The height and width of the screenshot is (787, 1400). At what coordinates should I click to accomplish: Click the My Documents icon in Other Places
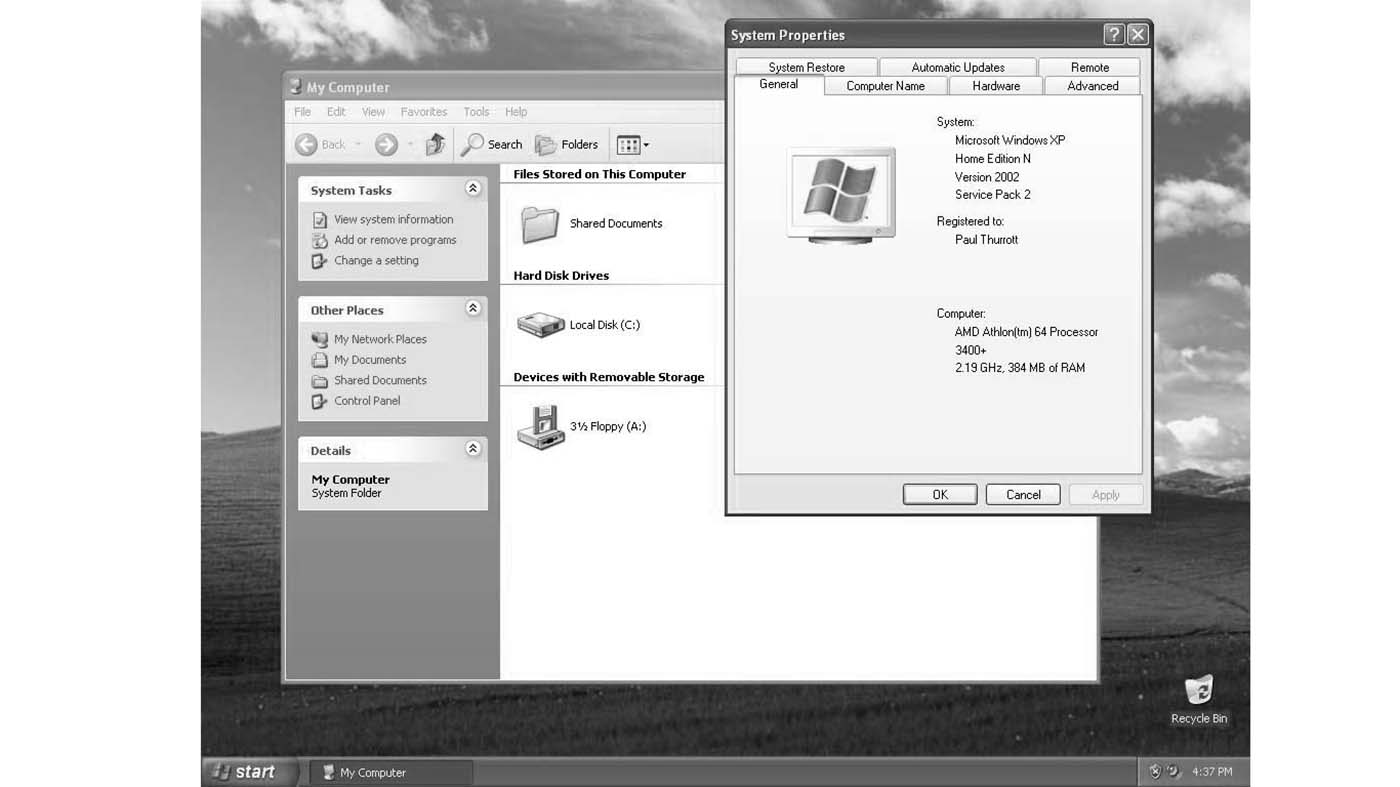[320, 360]
